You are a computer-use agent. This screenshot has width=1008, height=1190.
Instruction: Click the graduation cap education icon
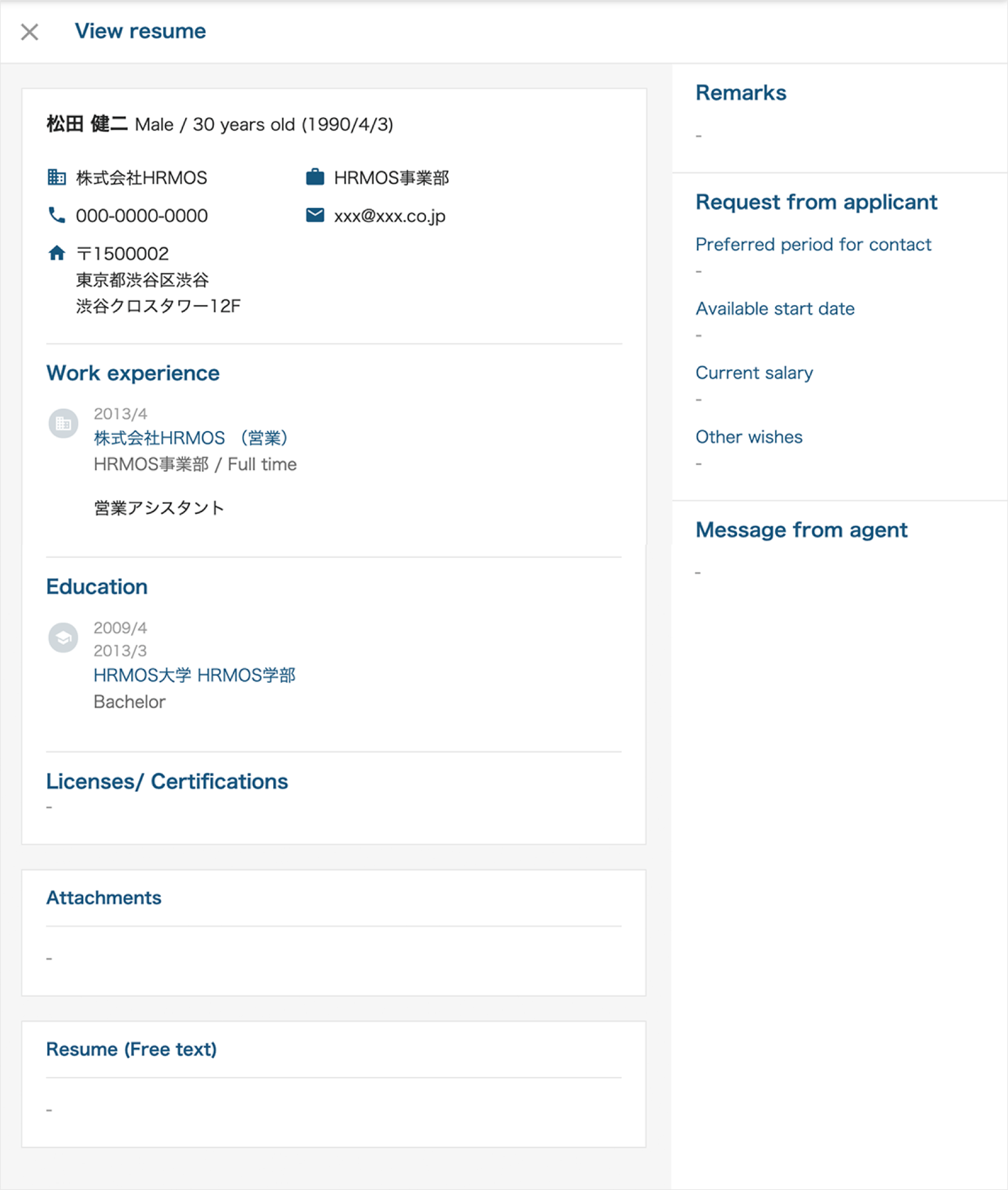(x=64, y=638)
